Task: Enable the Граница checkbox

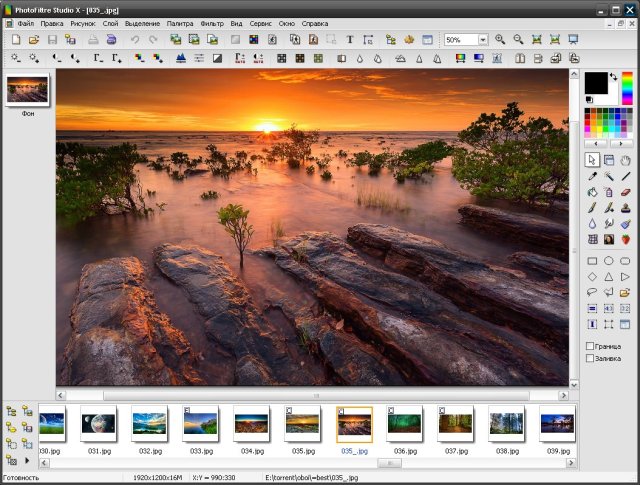Action: pos(590,346)
